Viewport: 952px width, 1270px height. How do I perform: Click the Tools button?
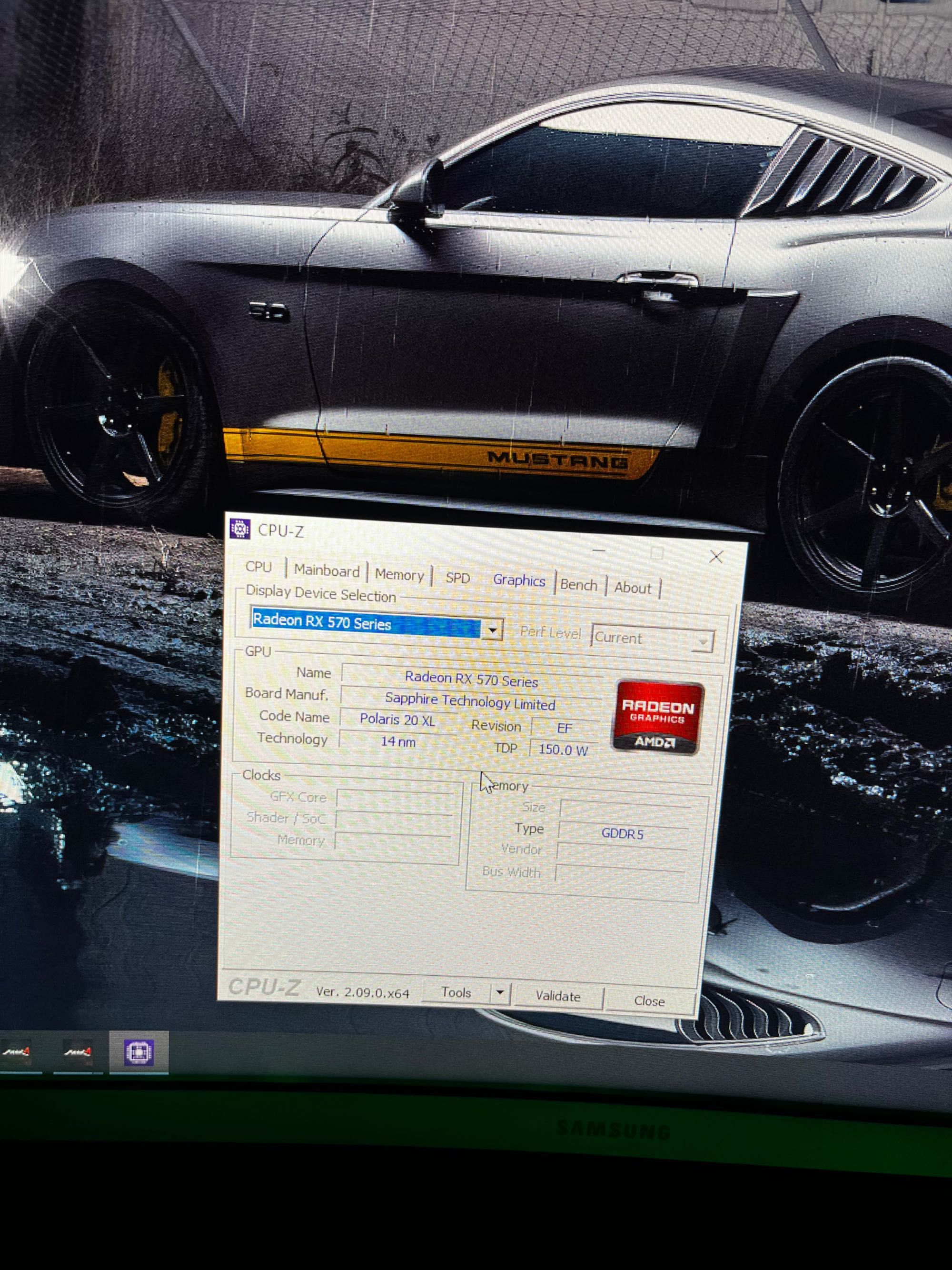(457, 992)
